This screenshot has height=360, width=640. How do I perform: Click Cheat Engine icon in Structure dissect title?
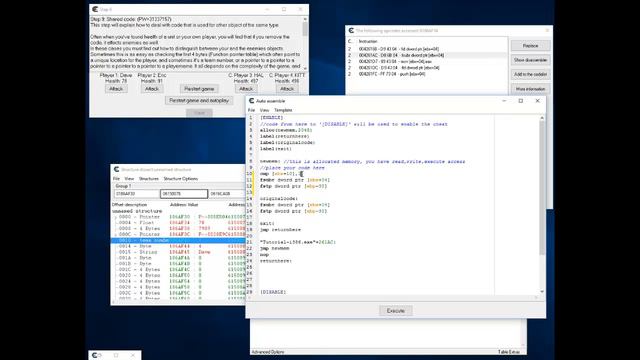(x=116, y=169)
